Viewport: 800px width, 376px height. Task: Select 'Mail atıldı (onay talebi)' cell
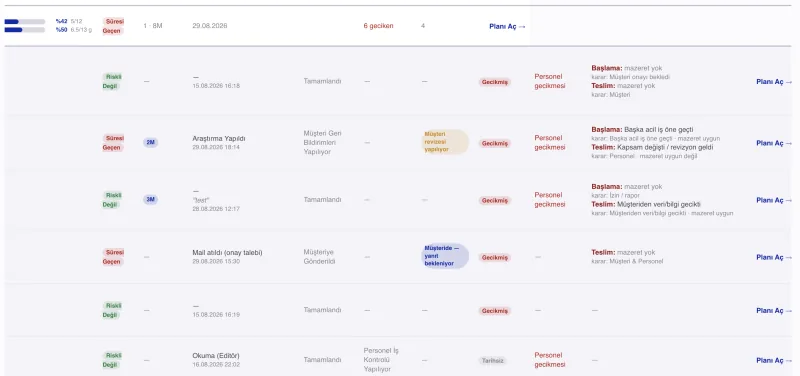pyautogui.click(x=228, y=253)
